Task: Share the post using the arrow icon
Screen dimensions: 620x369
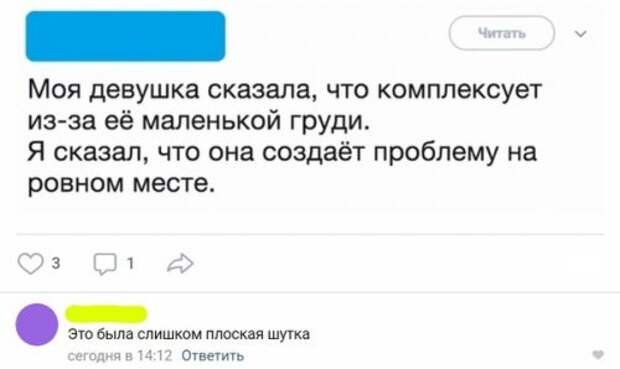Action: pyautogui.click(x=180, y=263)
